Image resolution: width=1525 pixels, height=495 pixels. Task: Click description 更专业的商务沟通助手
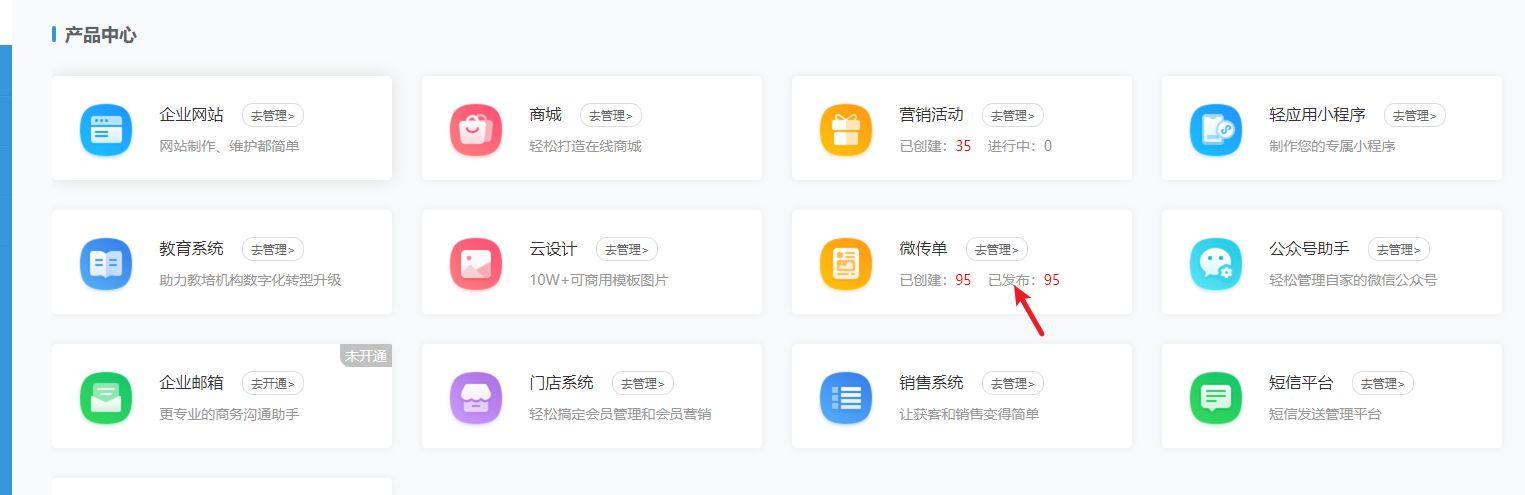230,414
